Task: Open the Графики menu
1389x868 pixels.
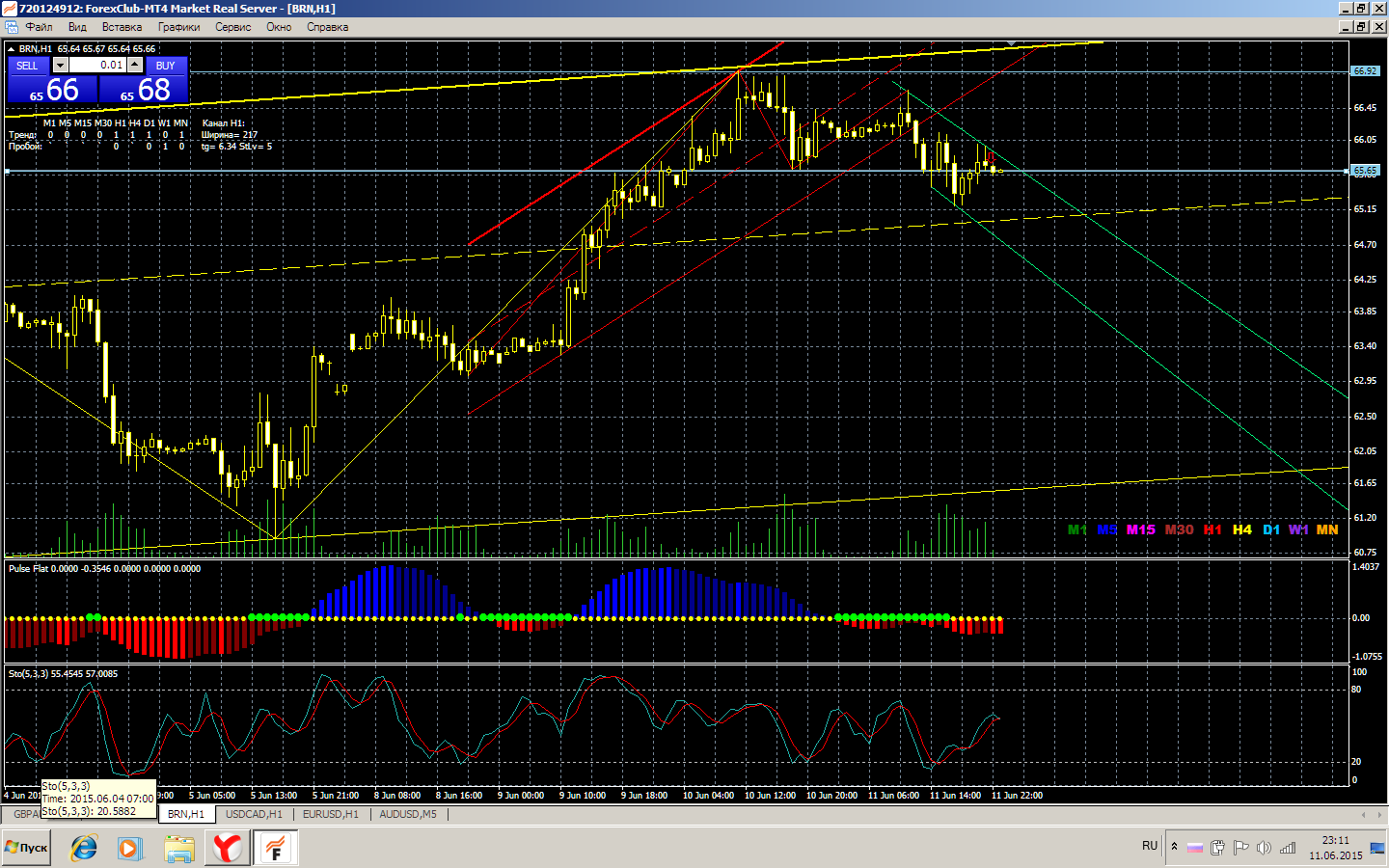Action: click(x=178, y=27)
